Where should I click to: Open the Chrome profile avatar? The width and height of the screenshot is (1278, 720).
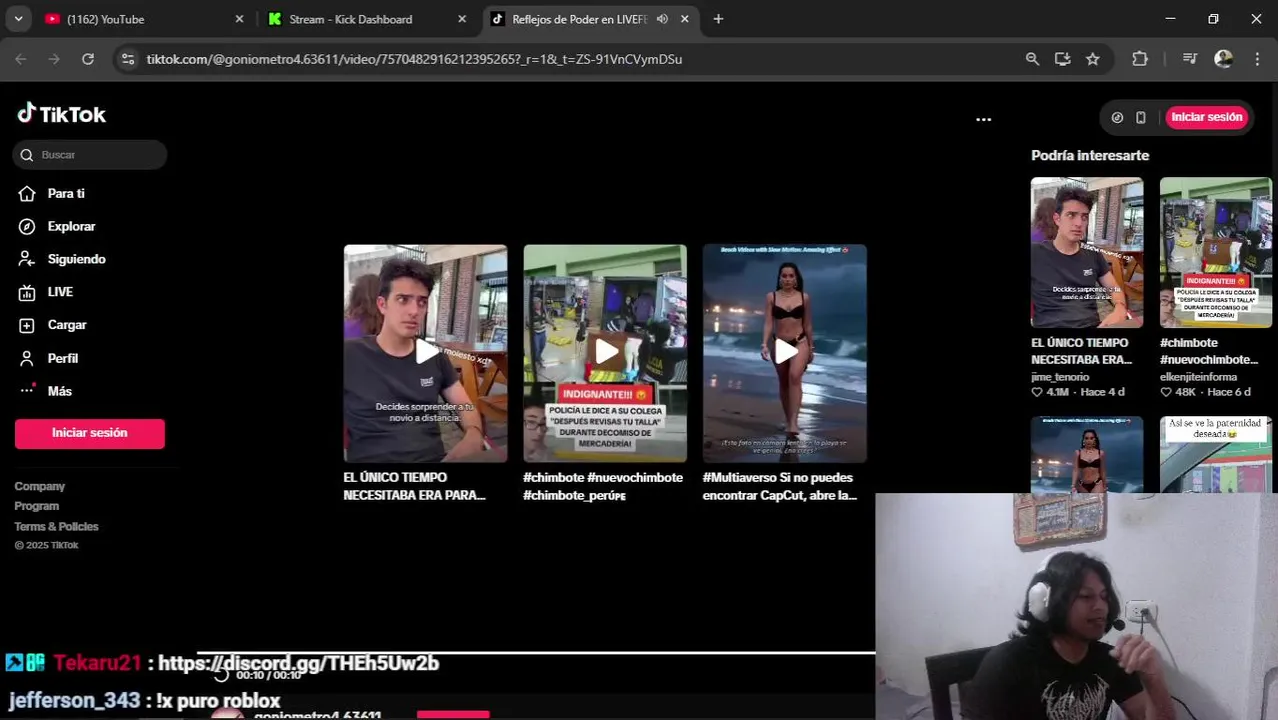(1223, 59)
